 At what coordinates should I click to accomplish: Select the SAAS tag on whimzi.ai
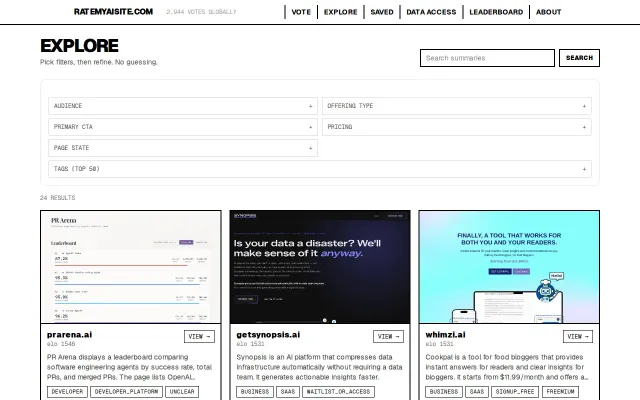click(477, 392)
